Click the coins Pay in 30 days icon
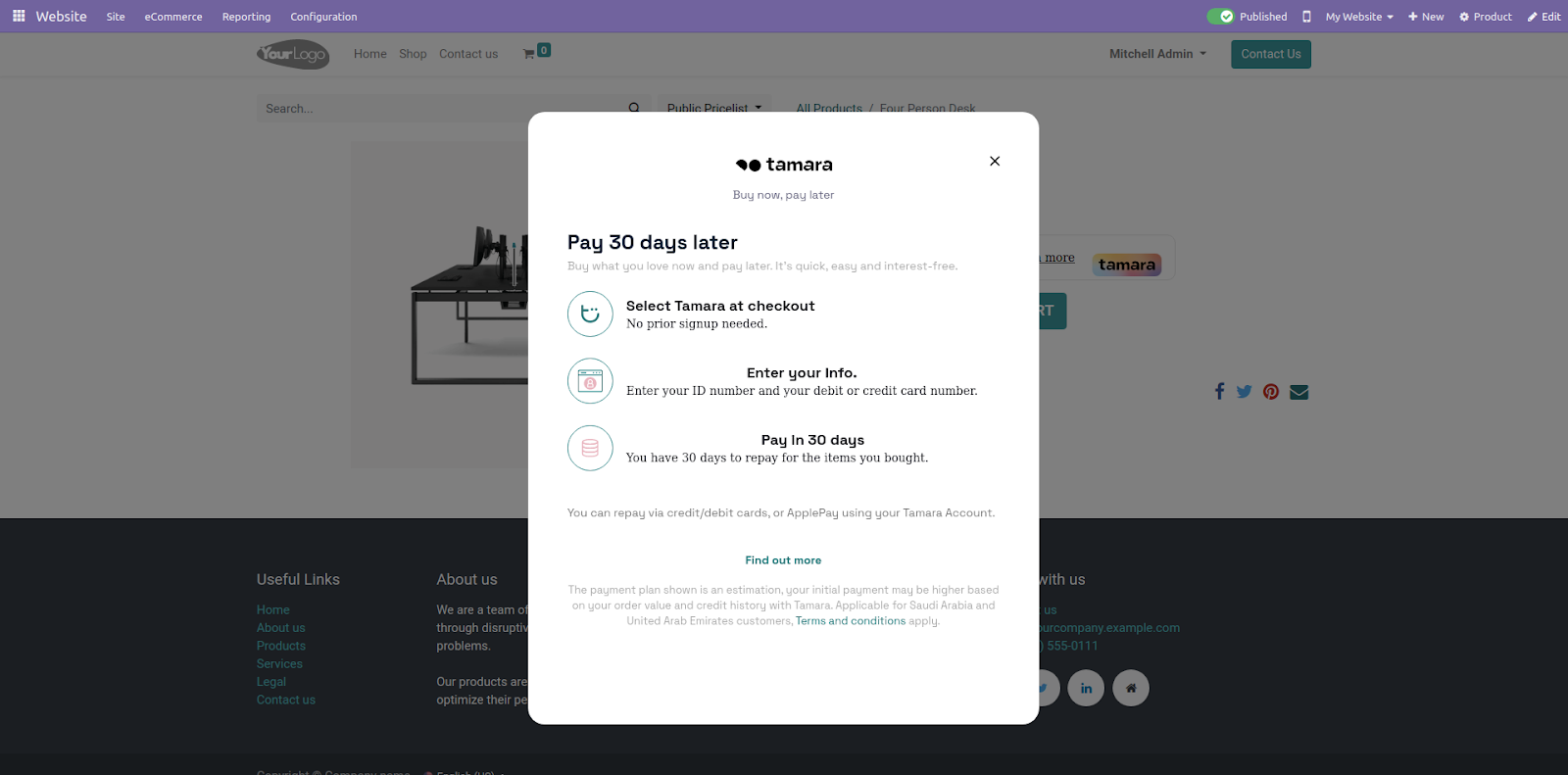The image size is (1568, 775). 590,448
